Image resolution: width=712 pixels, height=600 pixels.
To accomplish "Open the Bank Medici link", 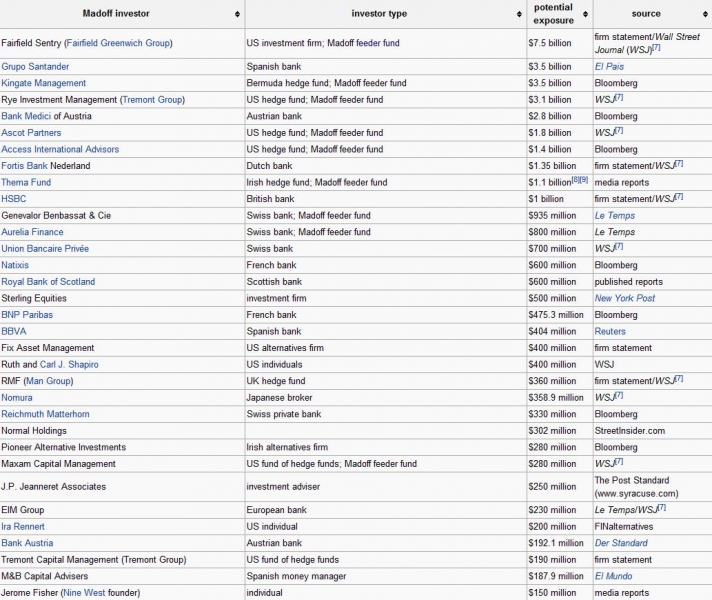I will click(x=26, y=116).
